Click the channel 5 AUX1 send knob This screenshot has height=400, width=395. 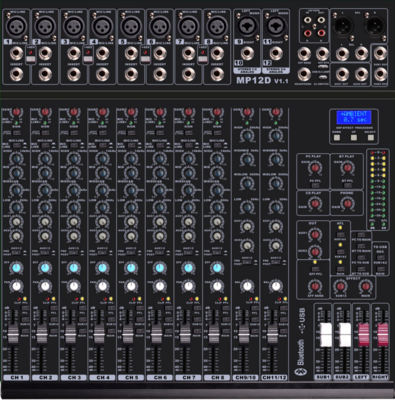coord(131,221)
